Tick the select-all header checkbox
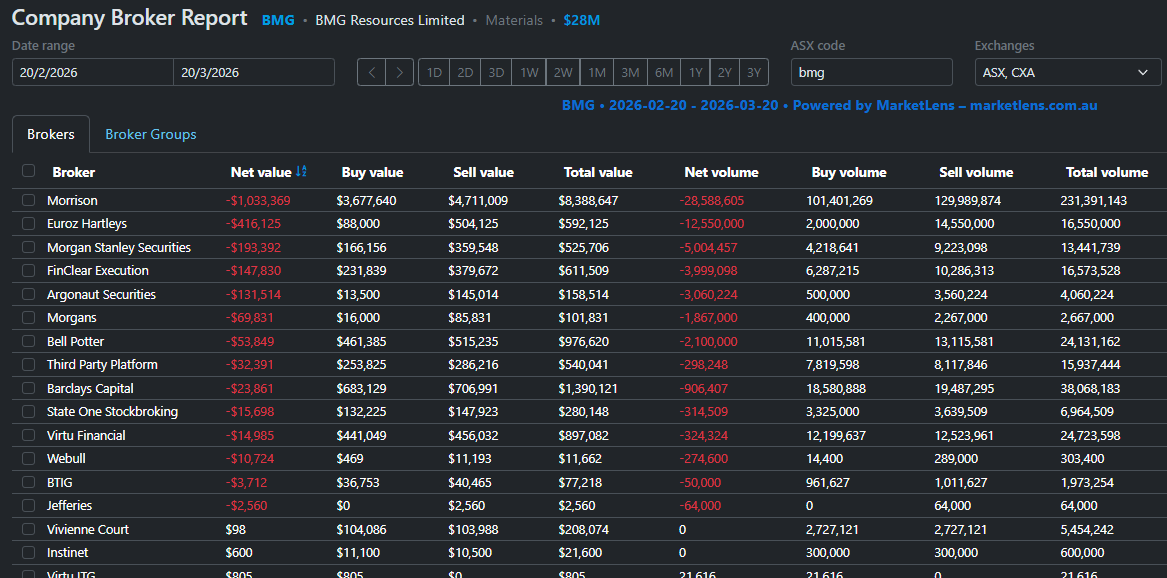Viewport: 1167px width, 578px height. click(28, 171)
